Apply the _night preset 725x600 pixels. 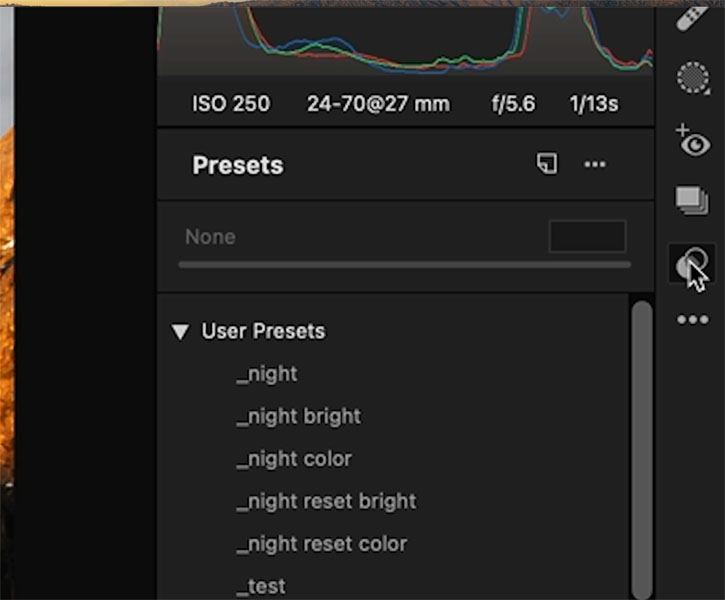pos(267,373)
